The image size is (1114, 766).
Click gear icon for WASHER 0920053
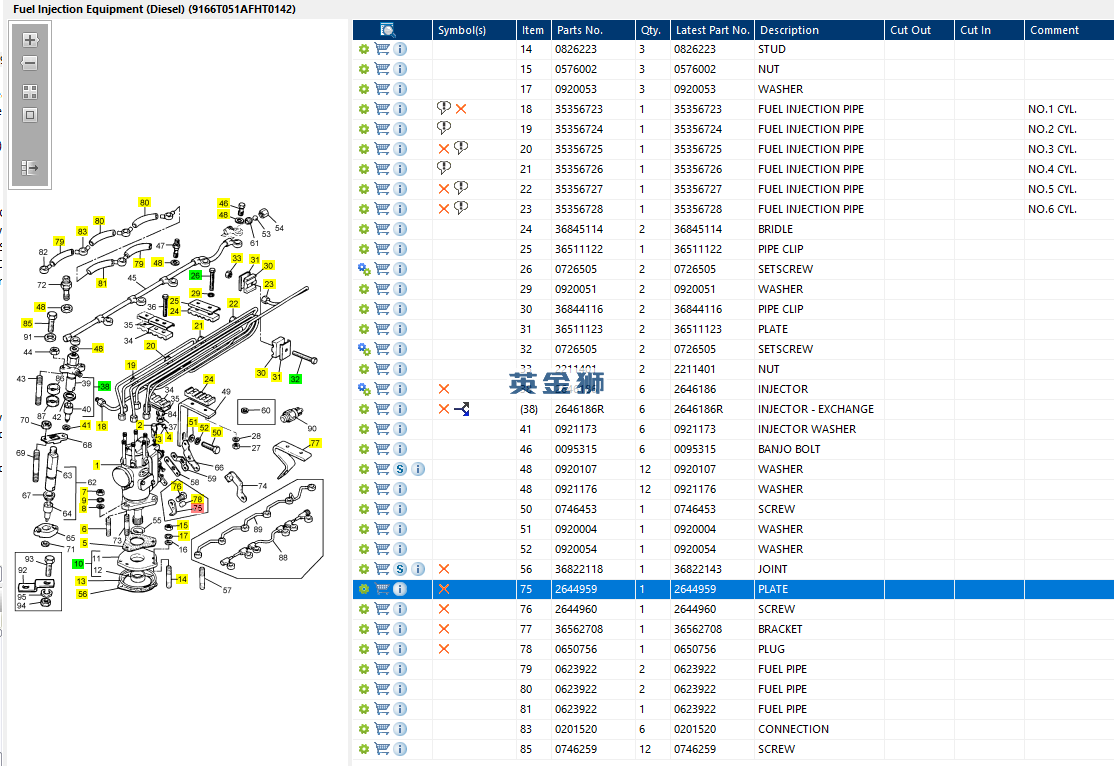pos(364,89)
